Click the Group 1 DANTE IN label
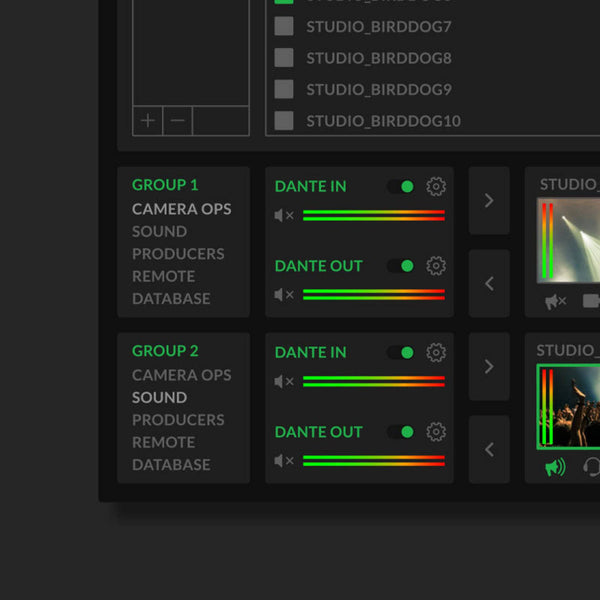Image resolution: width=600 pixels, height=600 pixels. [x=311, y=186]
